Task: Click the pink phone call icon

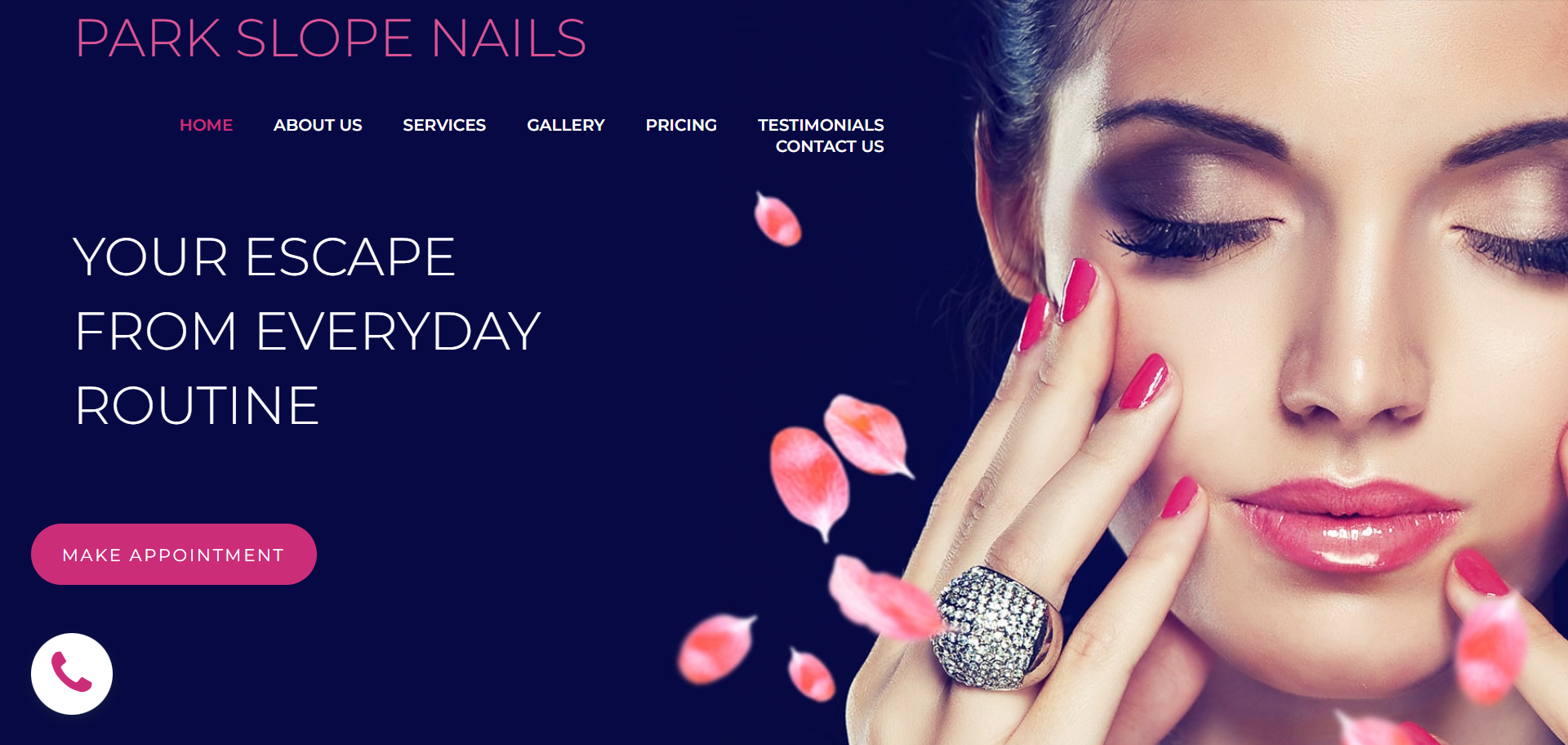Action: pyautogui.click(x=72, y=674)
